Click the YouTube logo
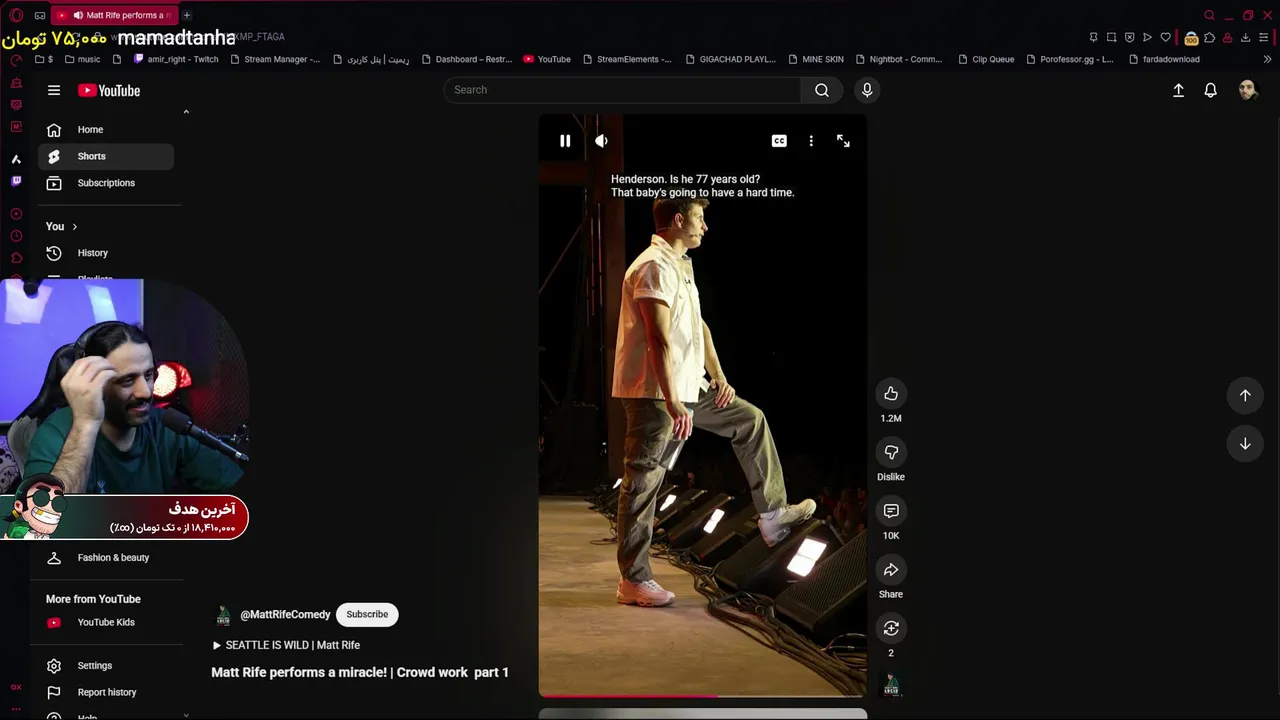Screen dimensions: 1280x720 tap(109, 90)
